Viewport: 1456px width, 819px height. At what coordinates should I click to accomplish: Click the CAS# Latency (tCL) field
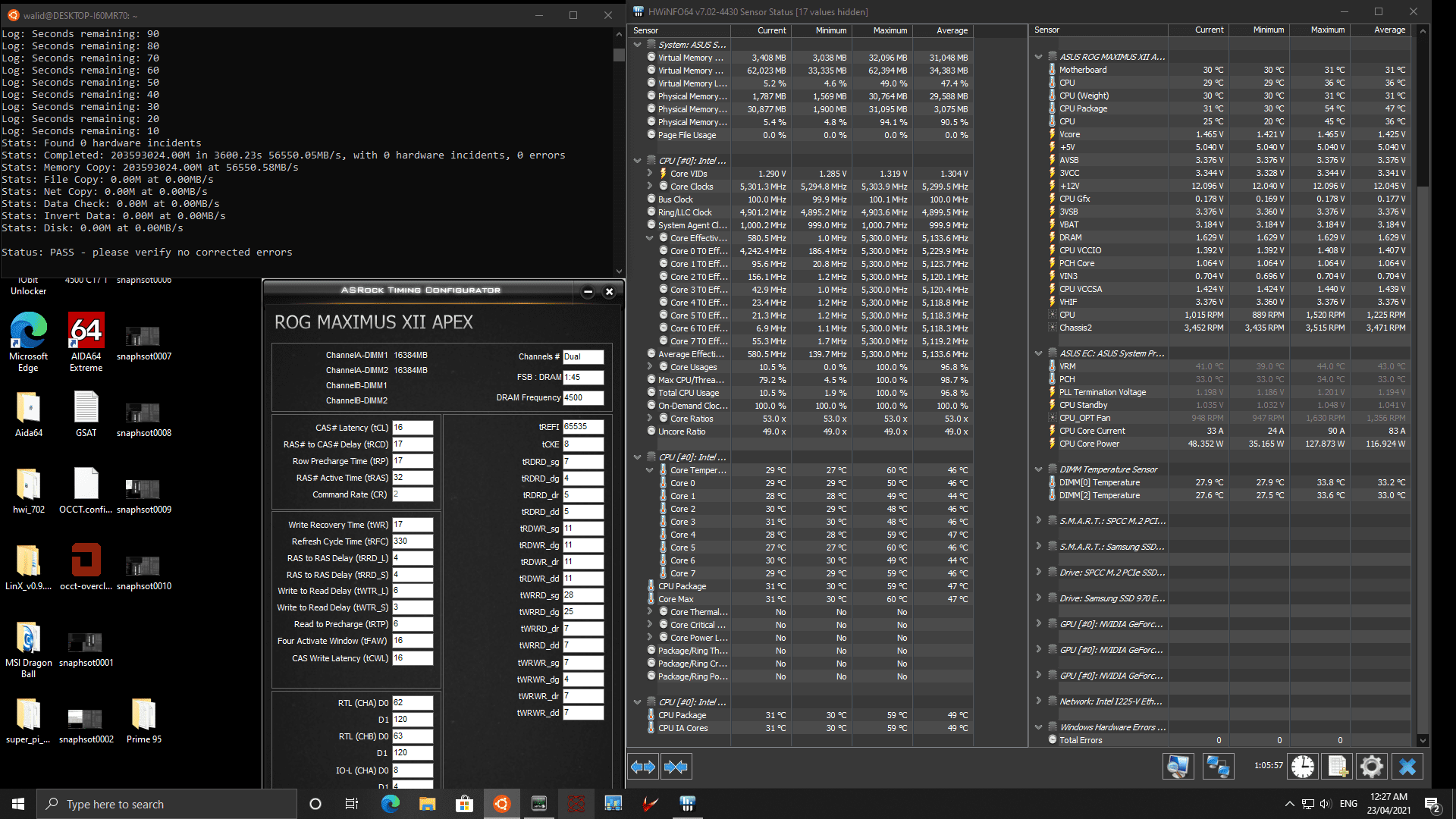click(412, 428)
